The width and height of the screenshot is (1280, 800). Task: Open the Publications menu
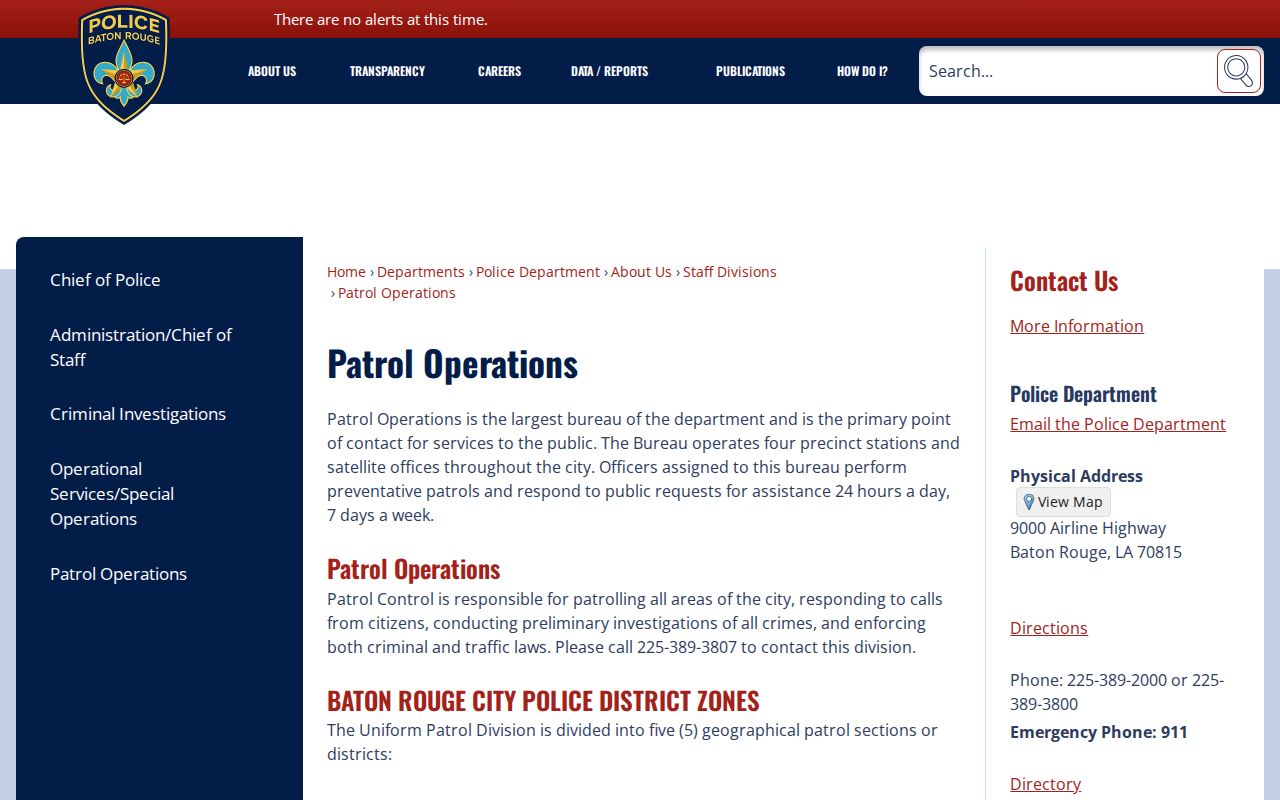click(x=750, y=71)
